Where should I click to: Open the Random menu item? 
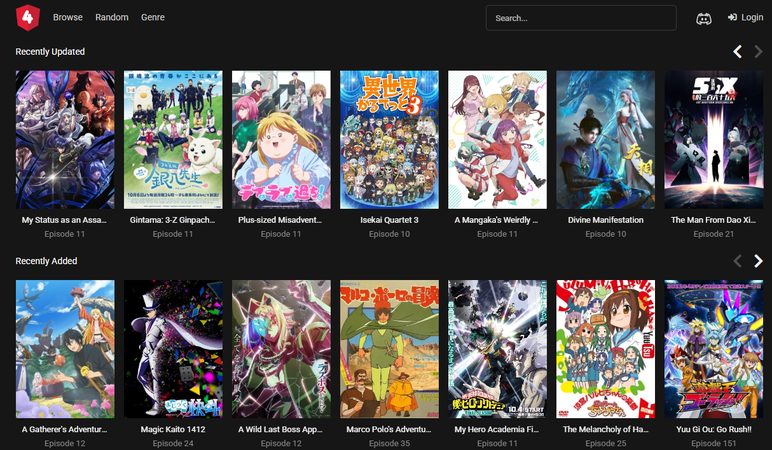[x=112, y=17]
